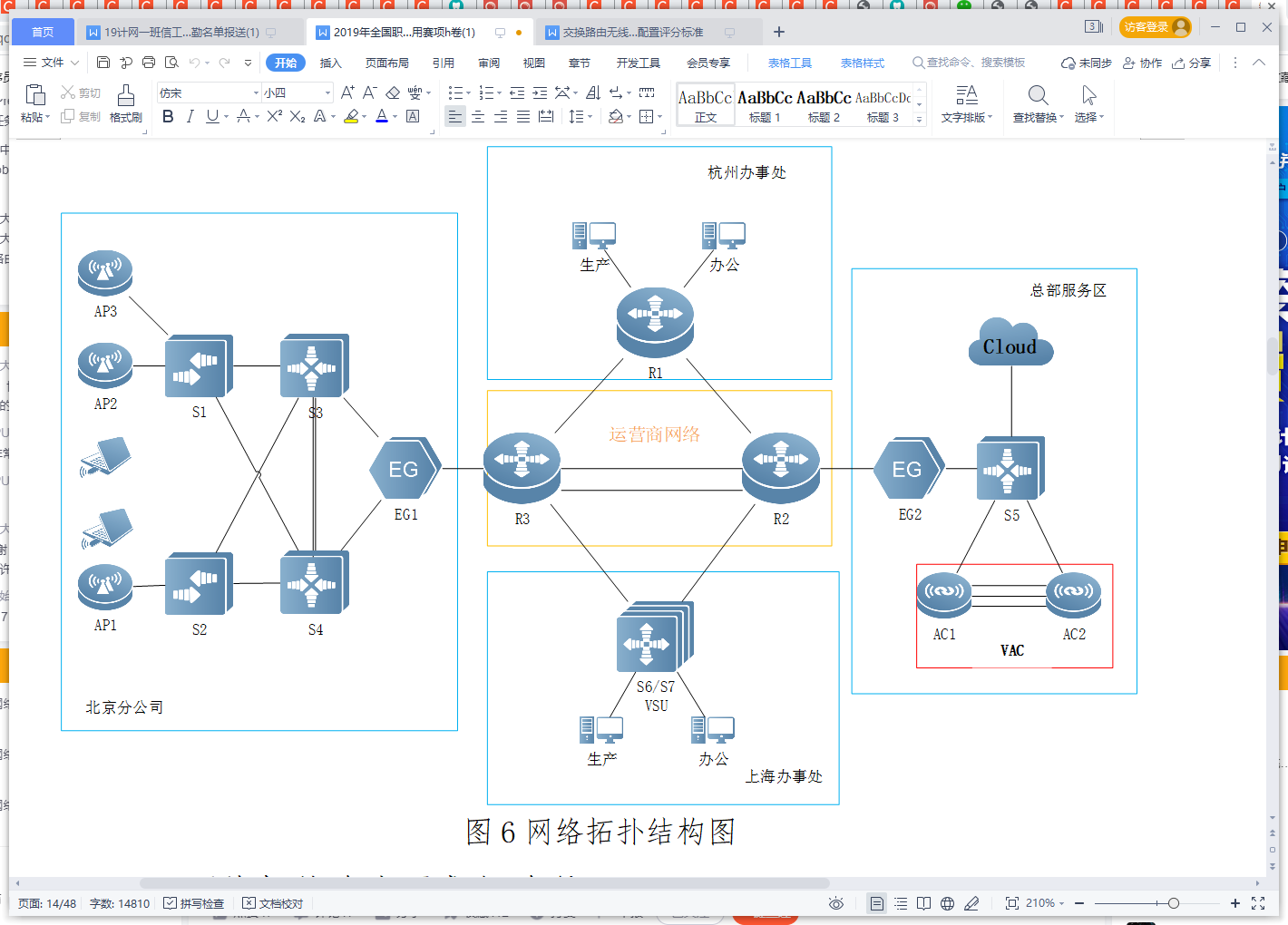Switch to document tab 交换路由无线...配置评分标准
This screenshot has width=1288, height=925.
pyautogui.click(x=633, y=33)
